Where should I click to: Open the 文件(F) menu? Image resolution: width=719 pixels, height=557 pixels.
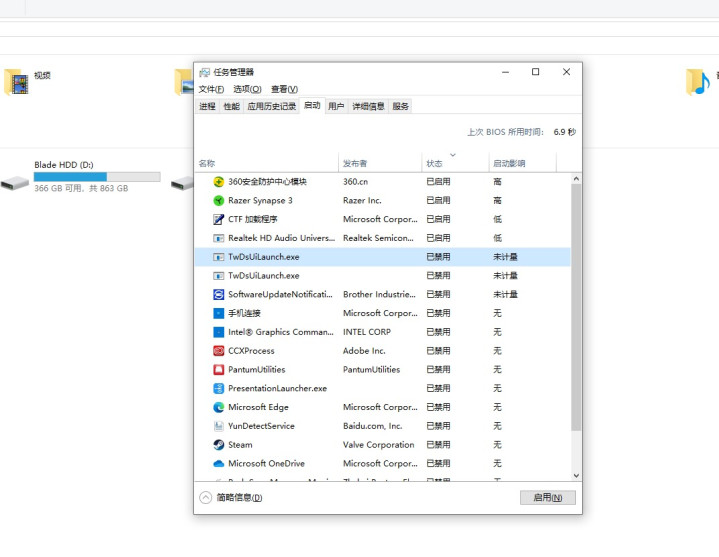point(211,89)
